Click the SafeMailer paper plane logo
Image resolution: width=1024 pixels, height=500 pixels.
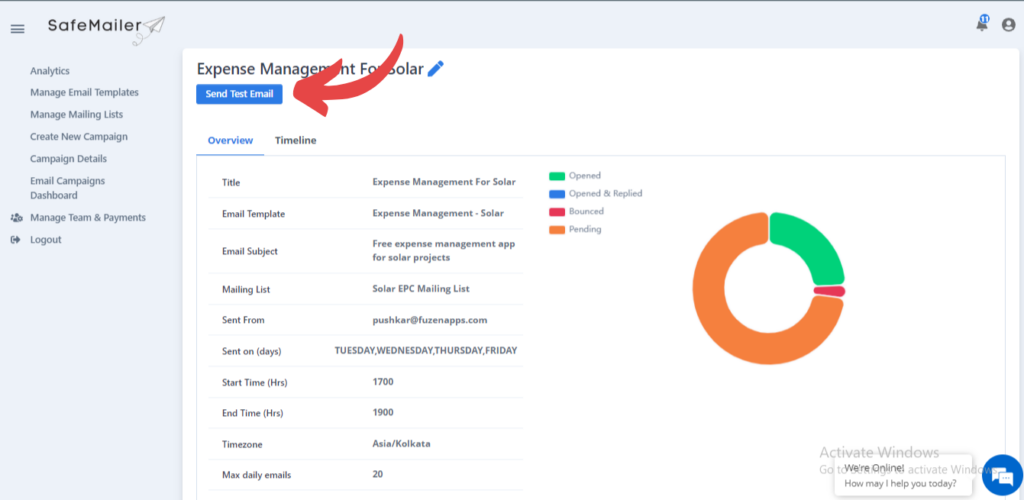[106, 29]
